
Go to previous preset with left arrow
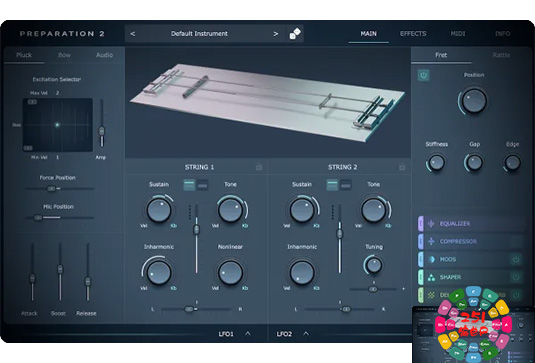[133, 34]
